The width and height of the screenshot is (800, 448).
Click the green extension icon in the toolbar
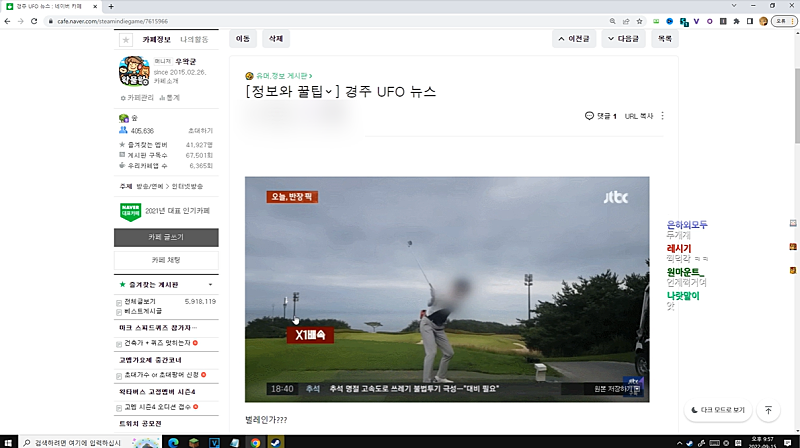(x=656, y=21)
